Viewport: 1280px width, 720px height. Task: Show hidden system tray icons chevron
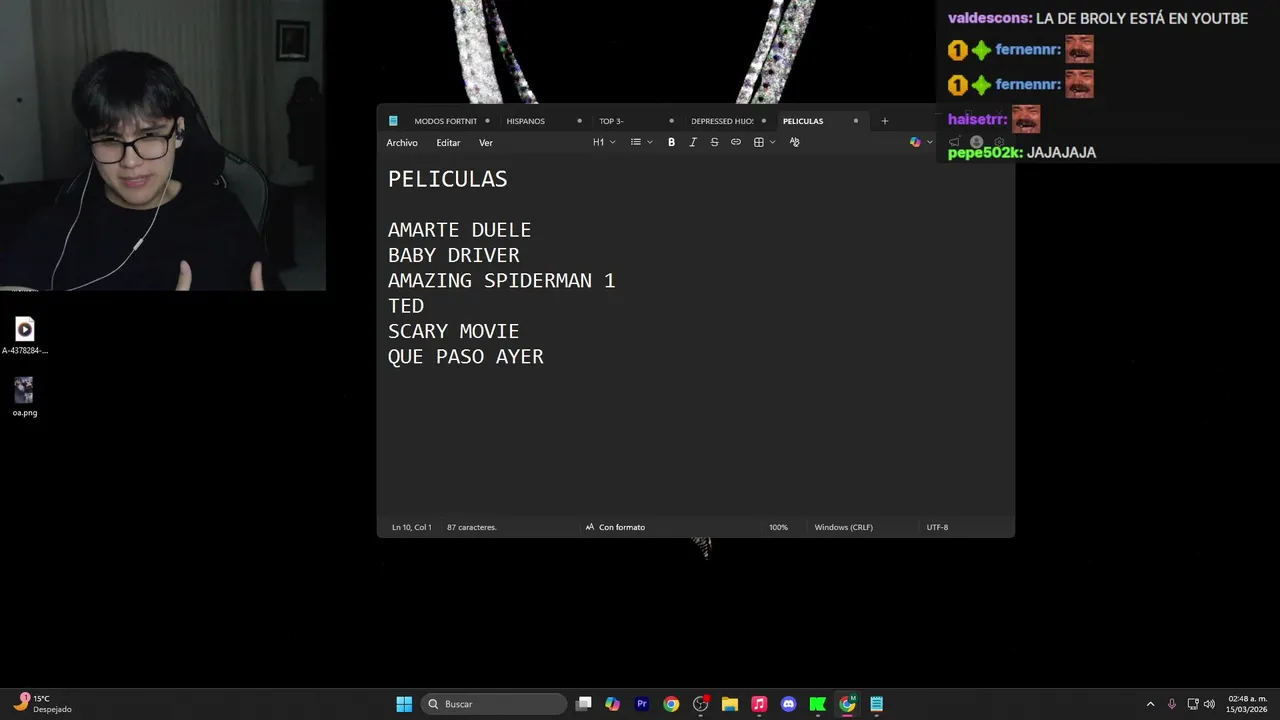click(x=1150, y=704)
